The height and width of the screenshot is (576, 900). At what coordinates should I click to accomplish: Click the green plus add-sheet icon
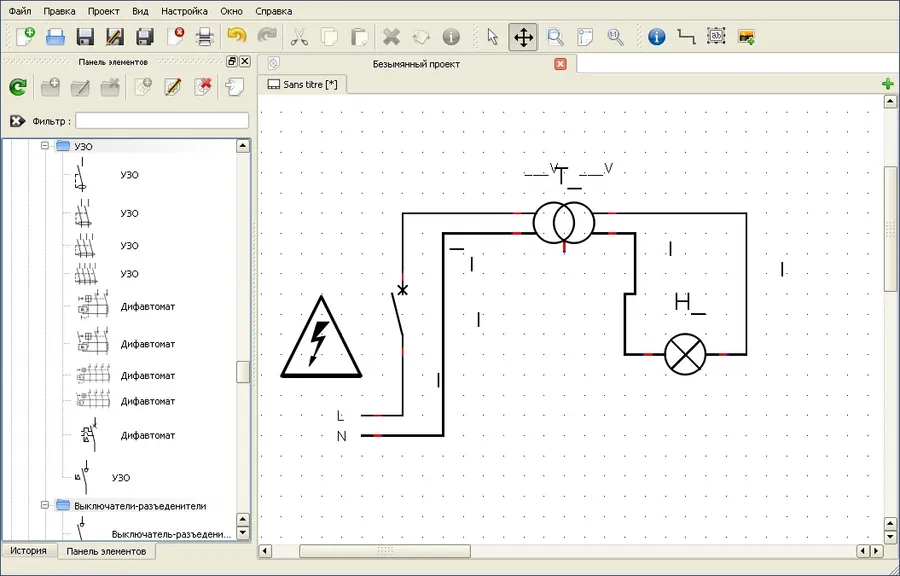tap(888, 84)
